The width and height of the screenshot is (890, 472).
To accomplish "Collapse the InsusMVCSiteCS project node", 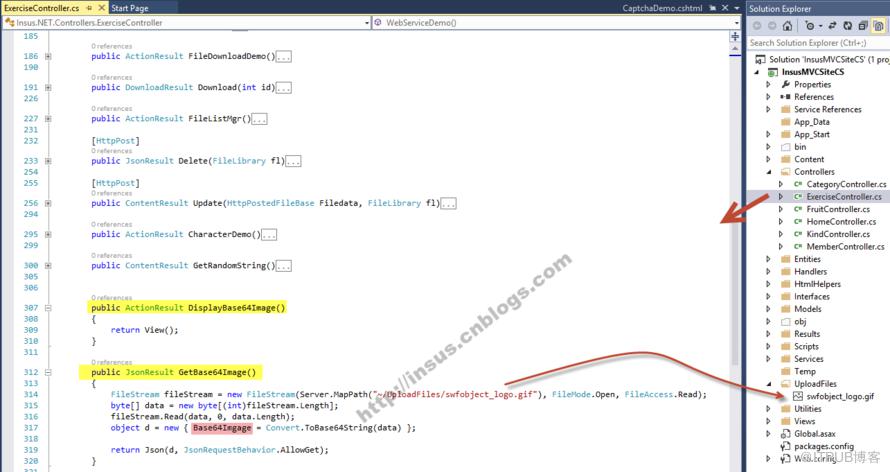I will [757, 72].
